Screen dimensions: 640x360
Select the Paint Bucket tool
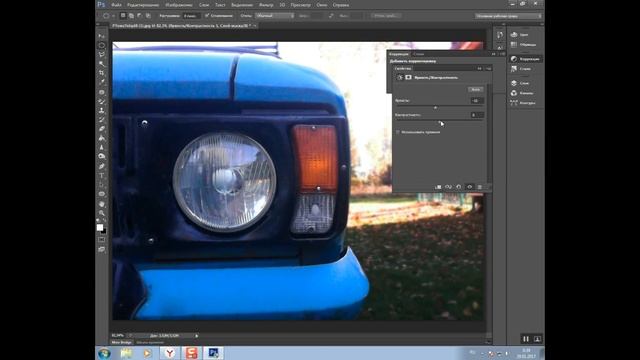tap(101, 138)
